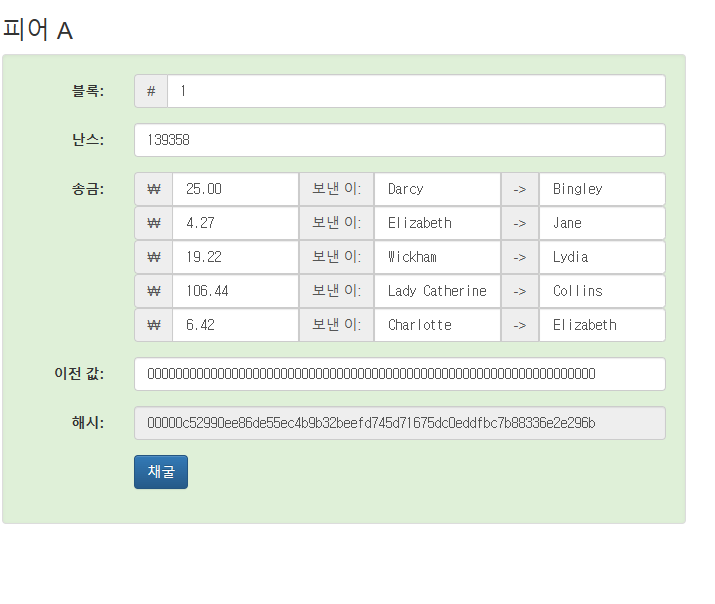The height and width of the screenshot is (604, 715).
Task: Click the sender field containing Elizabeth
Action: pyautogui.click(x=437, y=223)
